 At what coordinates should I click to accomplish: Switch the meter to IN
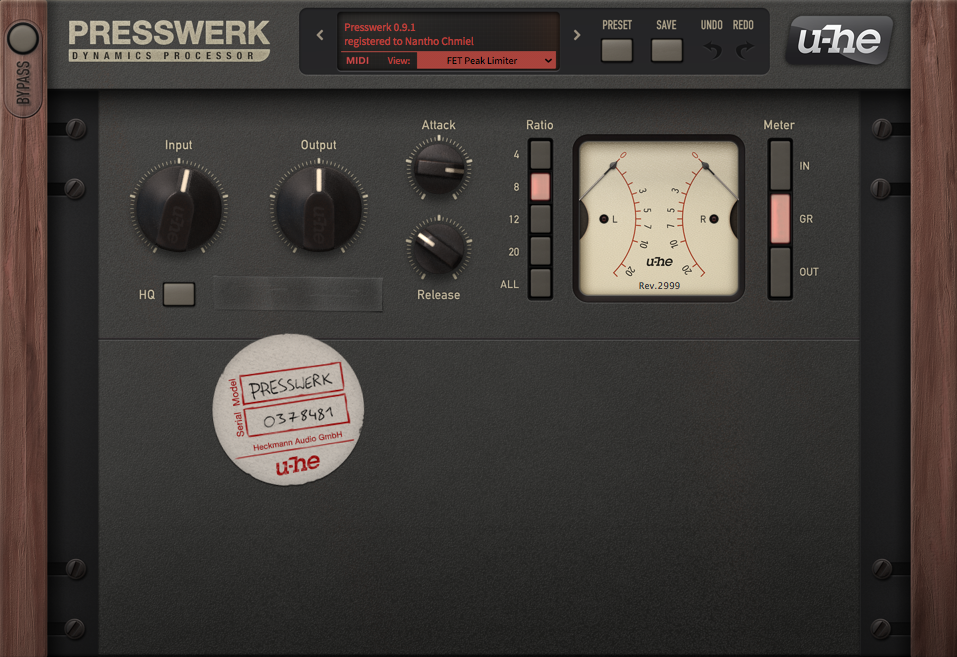[x=780, y=166]
